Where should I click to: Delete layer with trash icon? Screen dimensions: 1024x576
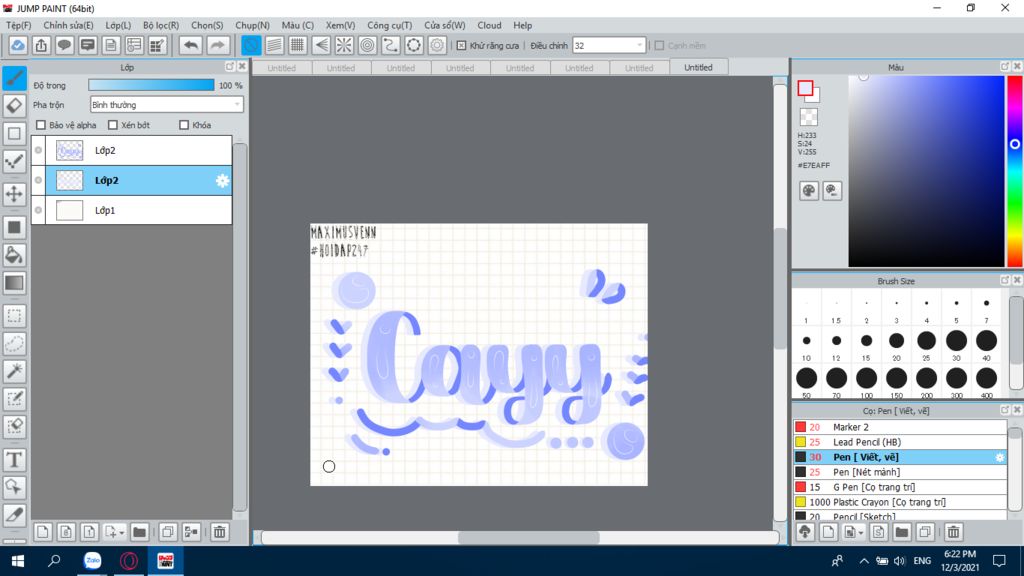click(219, 532)
